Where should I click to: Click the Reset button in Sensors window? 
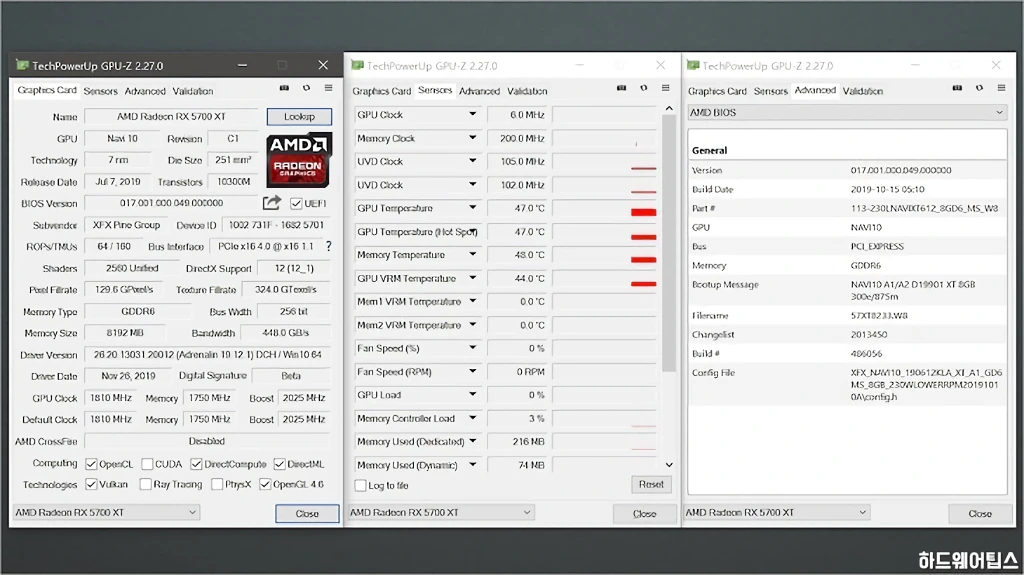[x=651, y=484]
